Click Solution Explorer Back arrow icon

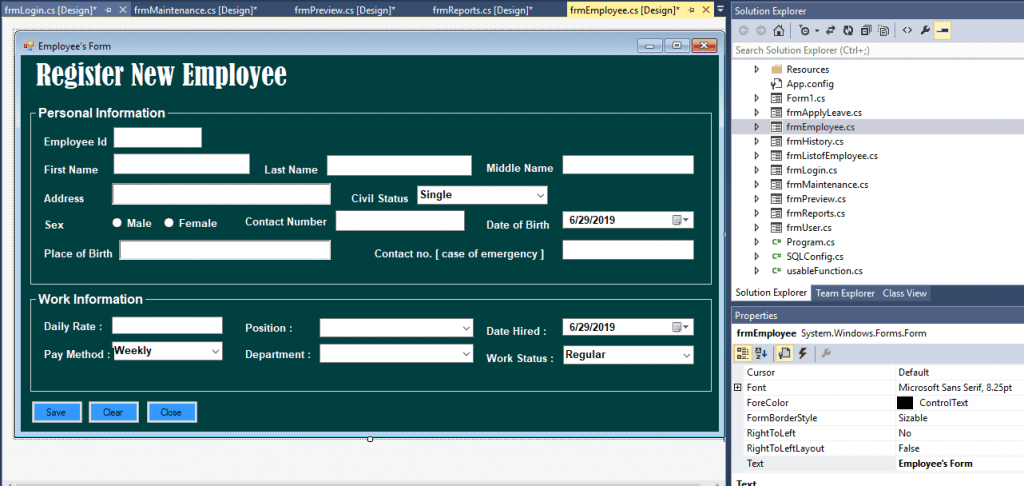click(x=743, y=31)
